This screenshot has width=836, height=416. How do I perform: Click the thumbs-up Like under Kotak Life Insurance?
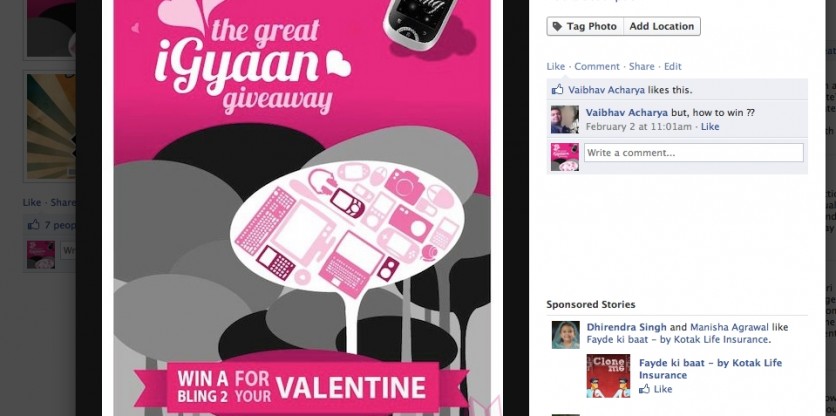655,389
